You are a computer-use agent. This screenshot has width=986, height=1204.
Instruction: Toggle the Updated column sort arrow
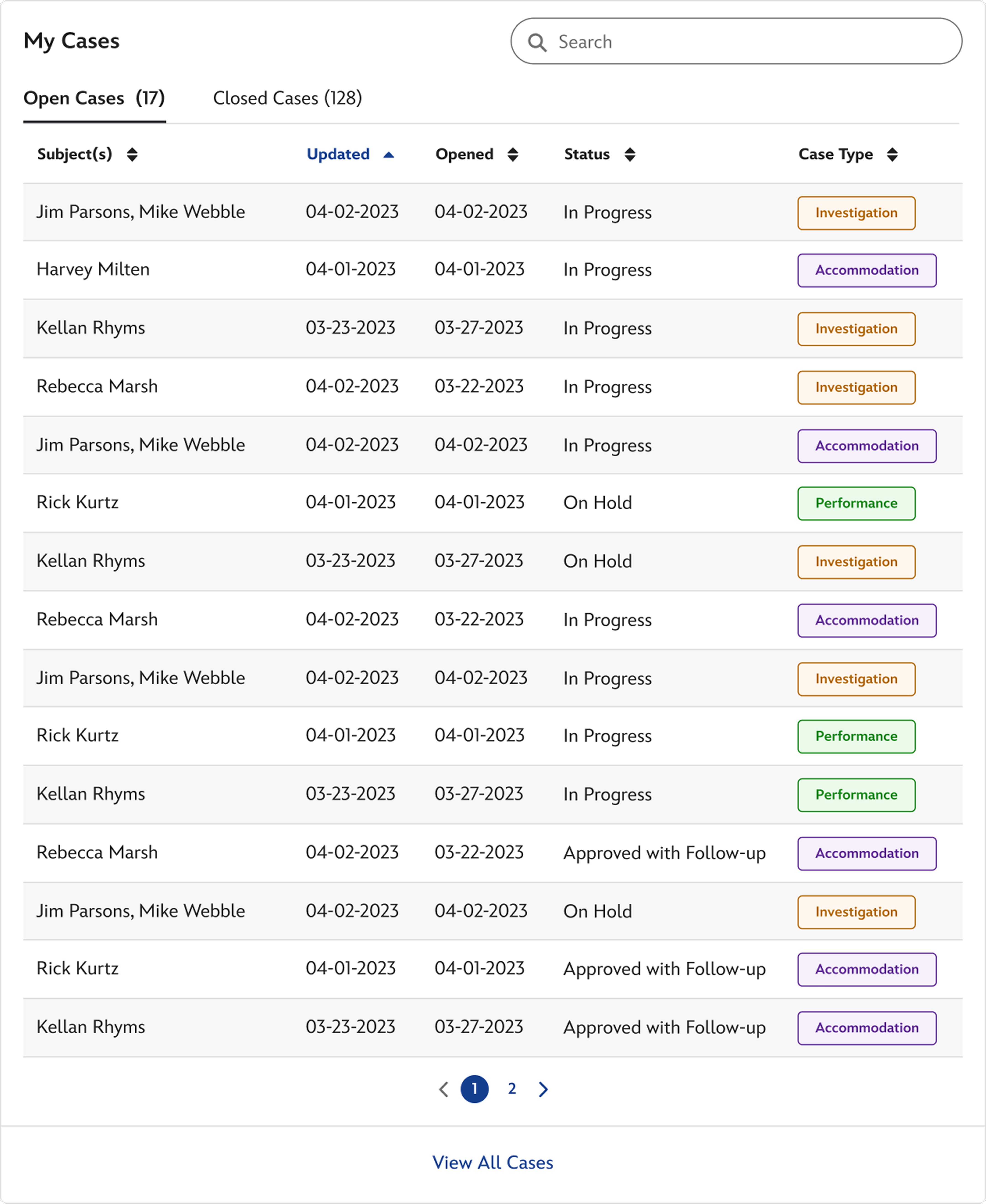388,155
